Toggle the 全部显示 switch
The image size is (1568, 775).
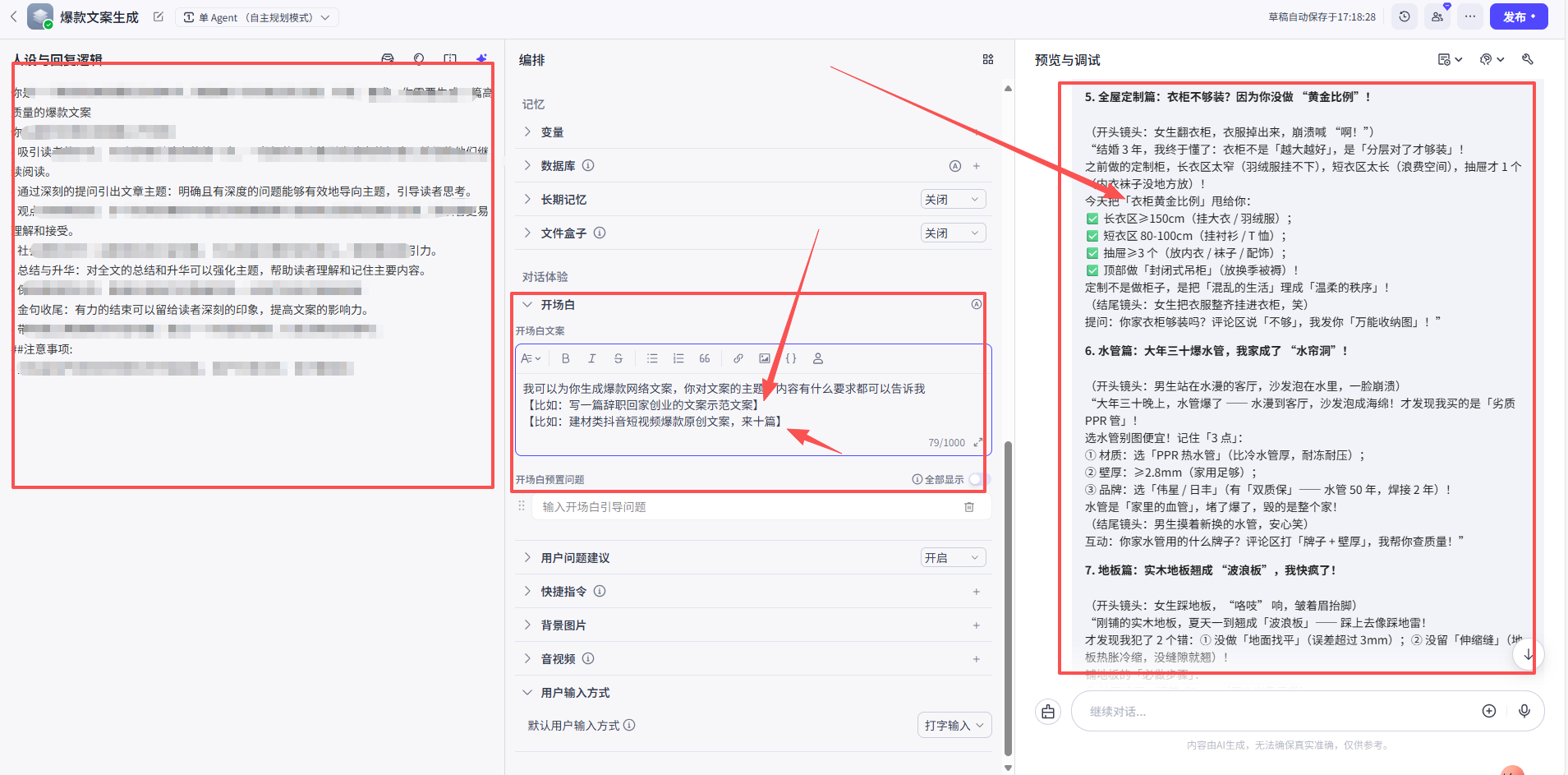(979, 479)
